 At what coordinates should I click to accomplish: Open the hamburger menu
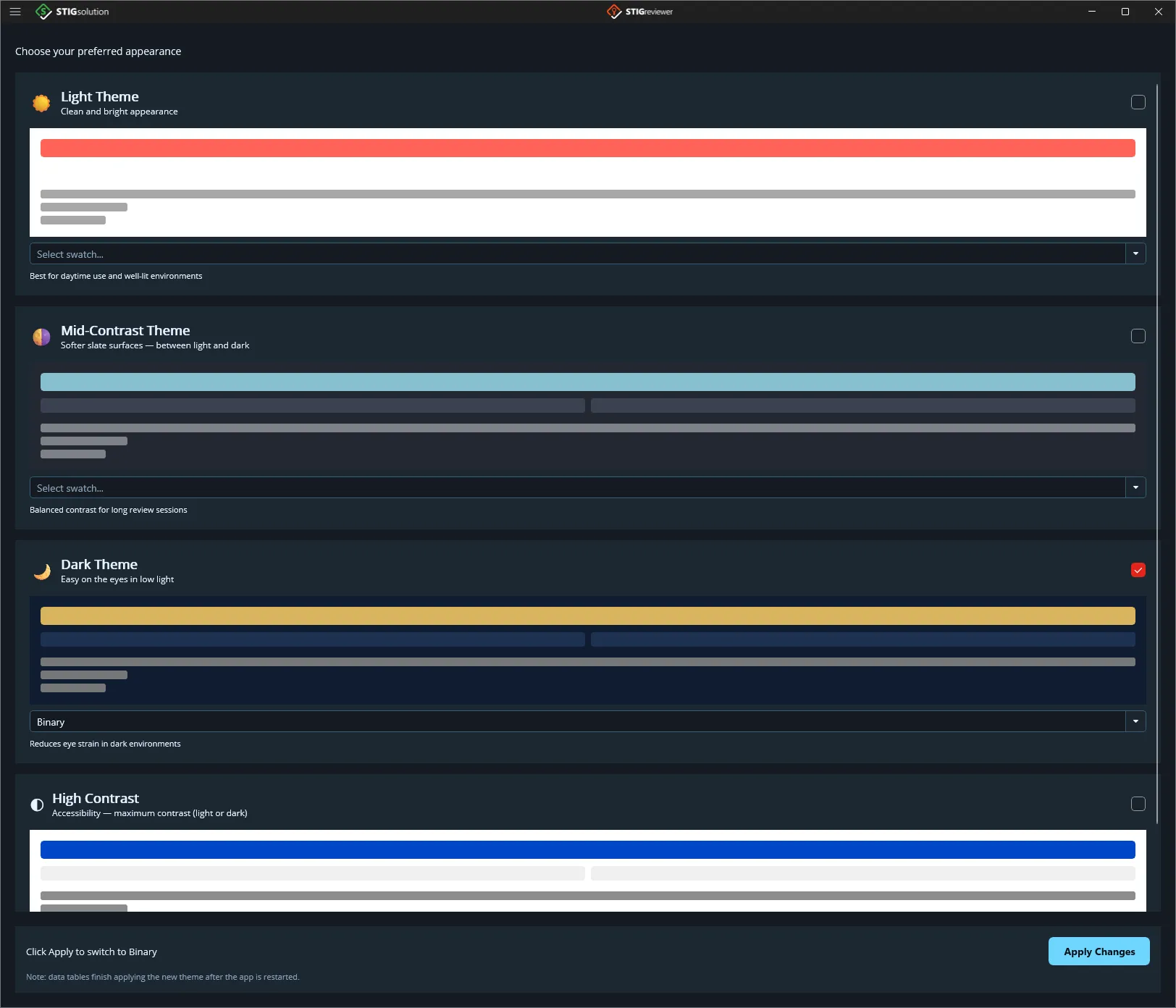(x=15, y=12)
